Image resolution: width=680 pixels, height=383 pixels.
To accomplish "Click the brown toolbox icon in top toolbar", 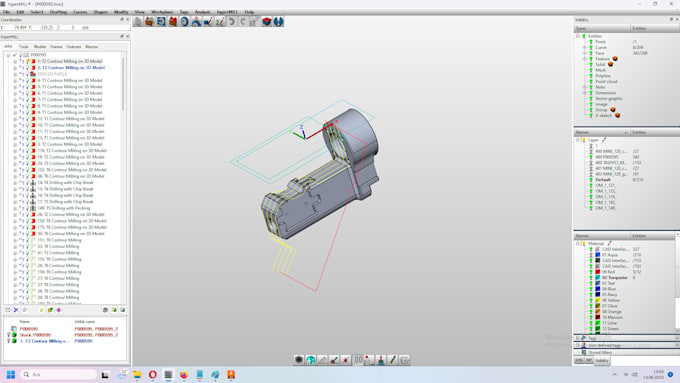I will (150, 22).
